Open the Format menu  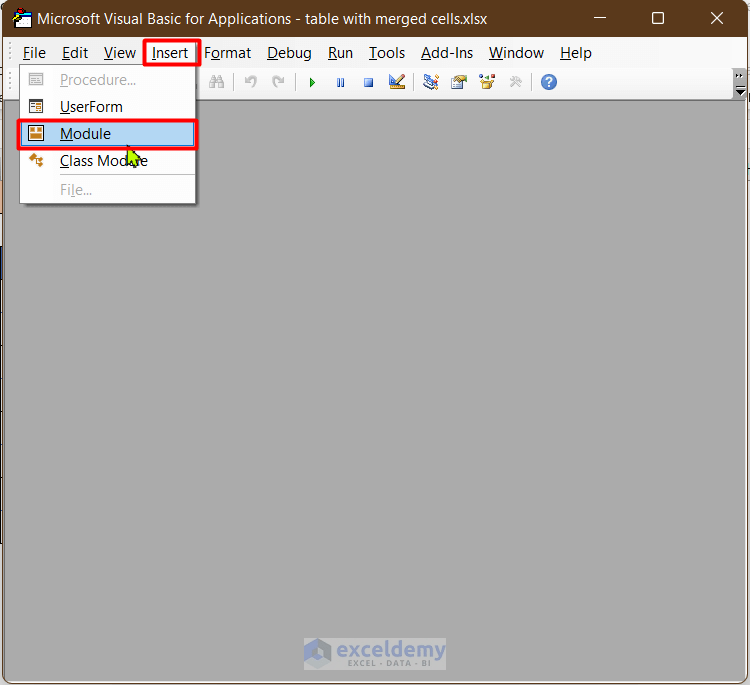[227, 53]
